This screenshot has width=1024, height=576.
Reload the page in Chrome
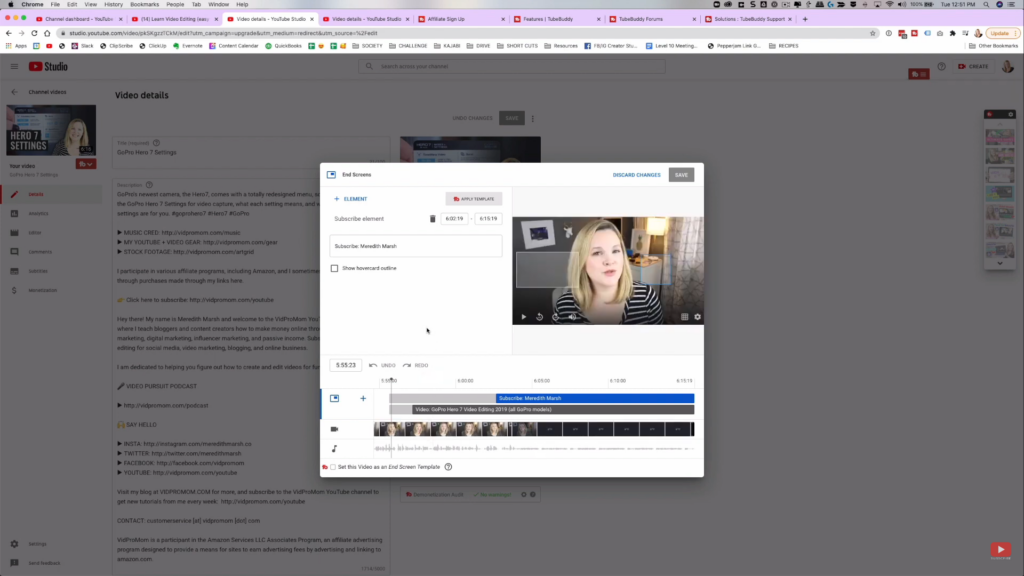[34, 33]
